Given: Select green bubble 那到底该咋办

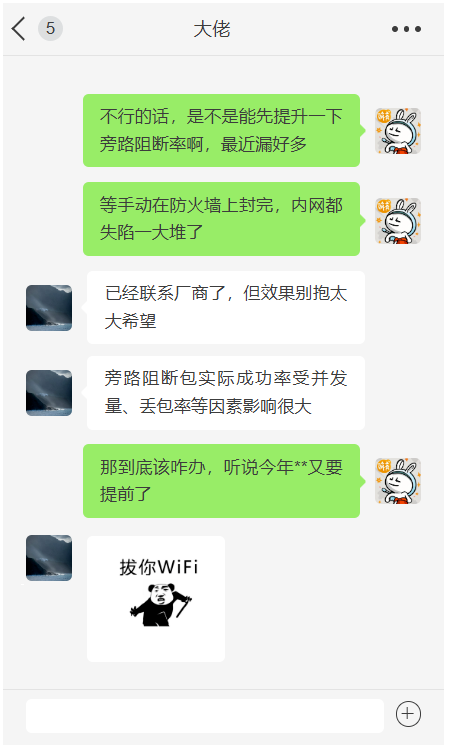Looking at the screenshot, I should (x=221, y=481).
